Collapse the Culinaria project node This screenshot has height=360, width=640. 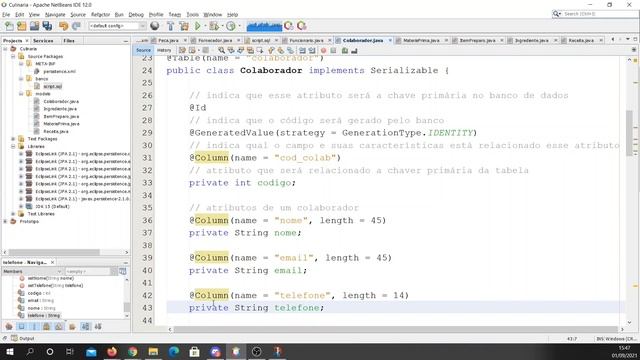click(5, 49)
